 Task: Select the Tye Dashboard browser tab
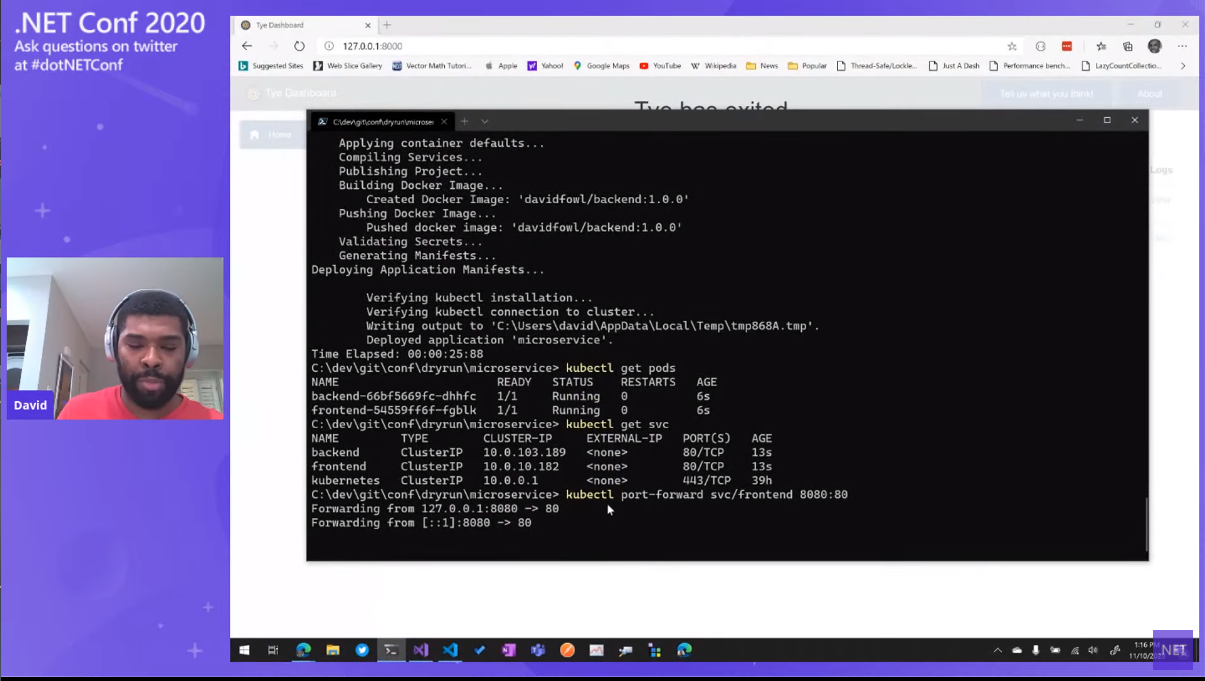[x=304, y=25]
